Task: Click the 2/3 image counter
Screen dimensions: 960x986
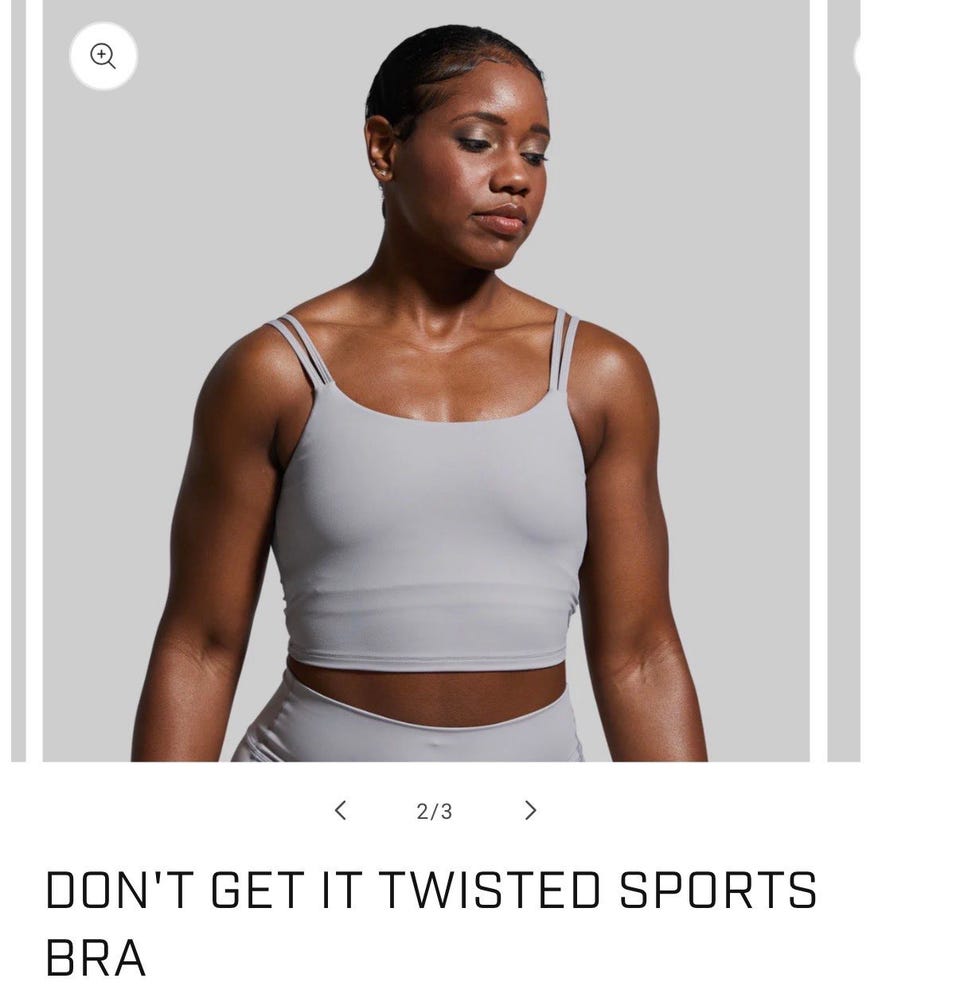Action: pos(434,812)
